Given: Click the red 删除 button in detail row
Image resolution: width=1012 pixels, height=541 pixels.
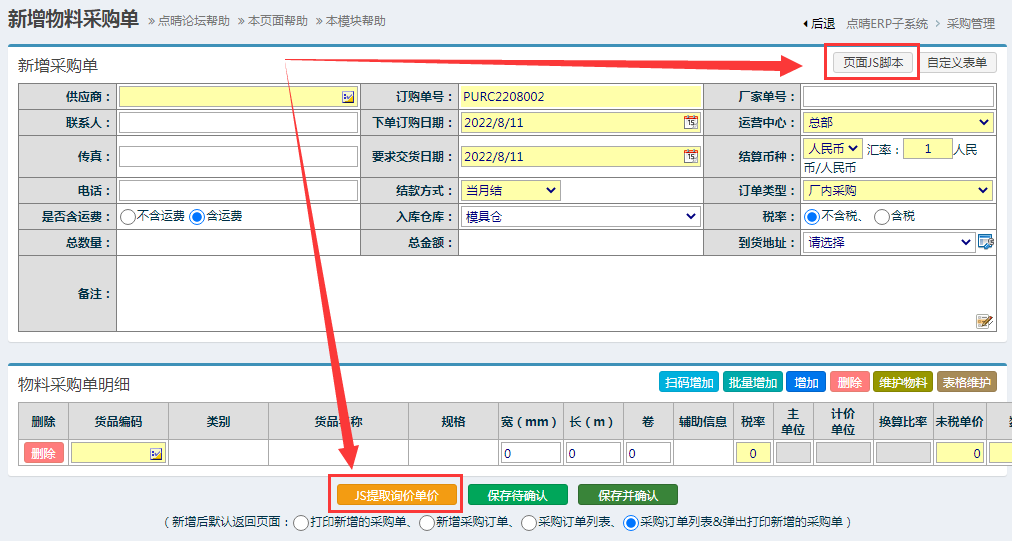Looking at the screenshot, I should point(43,453).
